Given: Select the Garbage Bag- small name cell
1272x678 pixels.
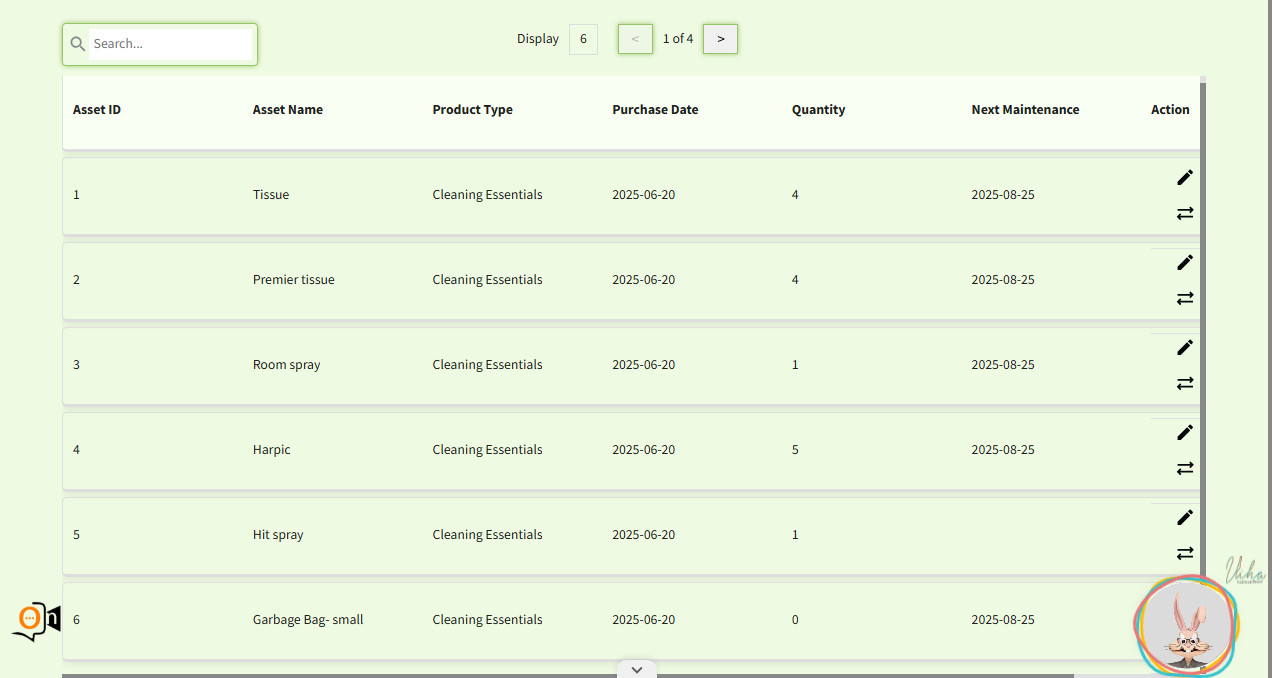Looking at the screenshot, I should click(308, 620).
